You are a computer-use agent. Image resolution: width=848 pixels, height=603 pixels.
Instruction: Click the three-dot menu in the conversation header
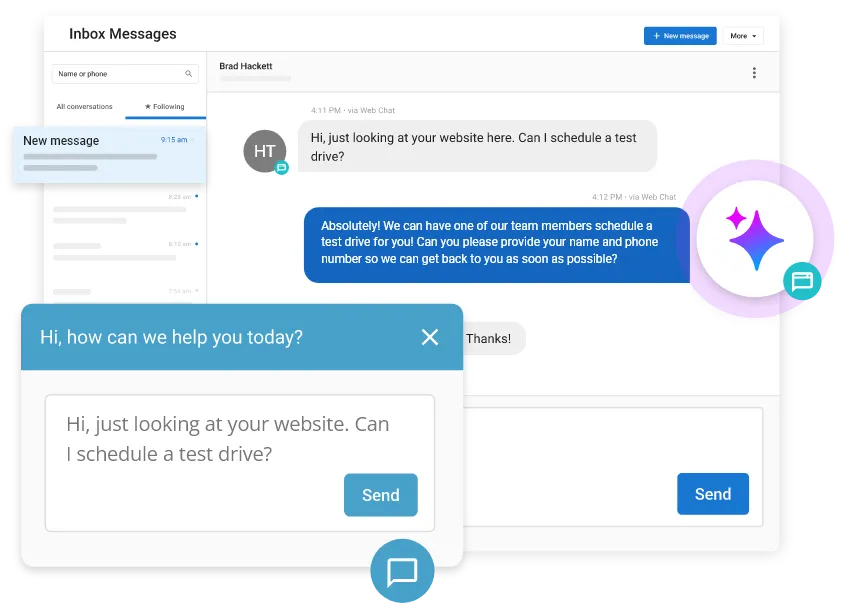(x=755, y=73)
